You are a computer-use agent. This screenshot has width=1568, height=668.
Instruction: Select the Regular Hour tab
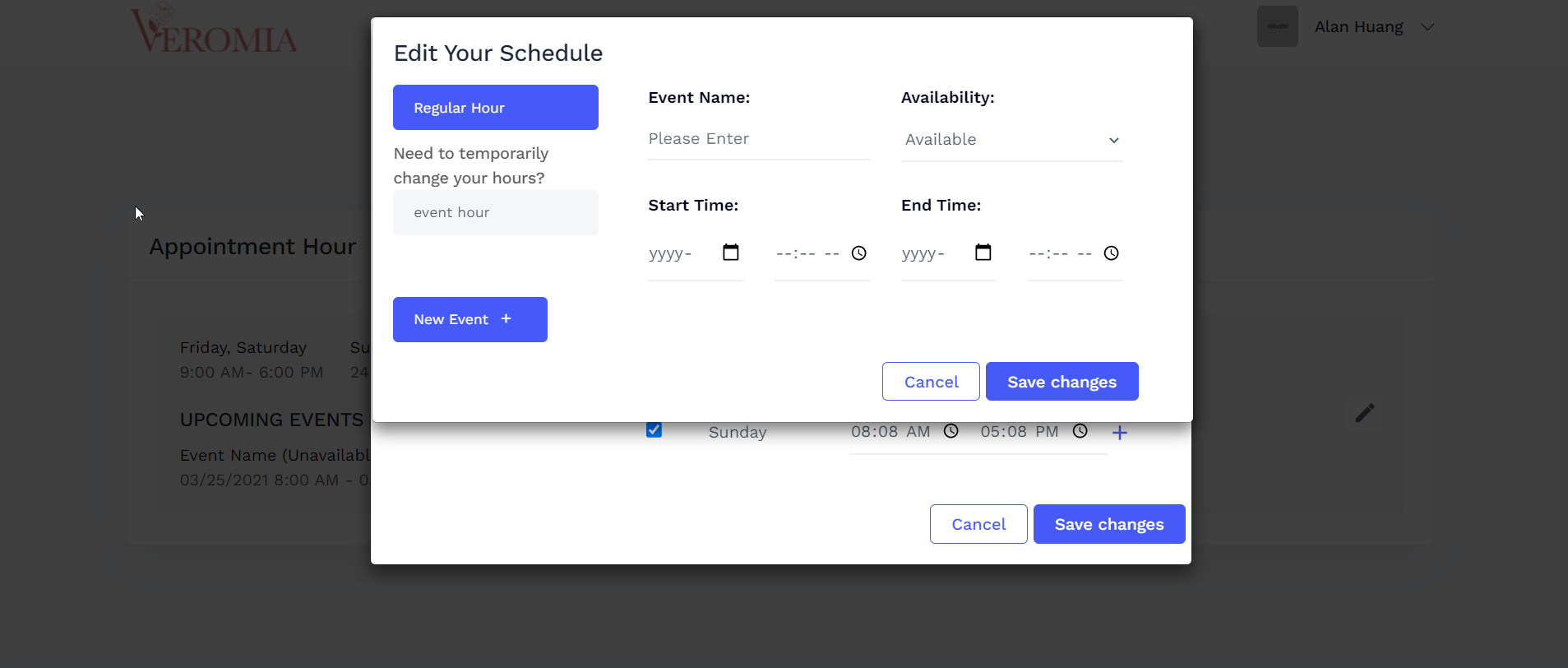coord(496,108)
